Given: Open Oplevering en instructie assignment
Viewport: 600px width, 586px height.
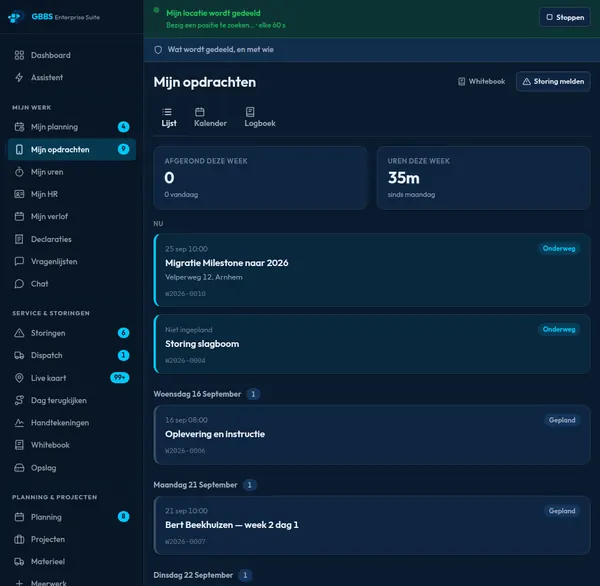Looking at the screenshot, I should (372, 435).
